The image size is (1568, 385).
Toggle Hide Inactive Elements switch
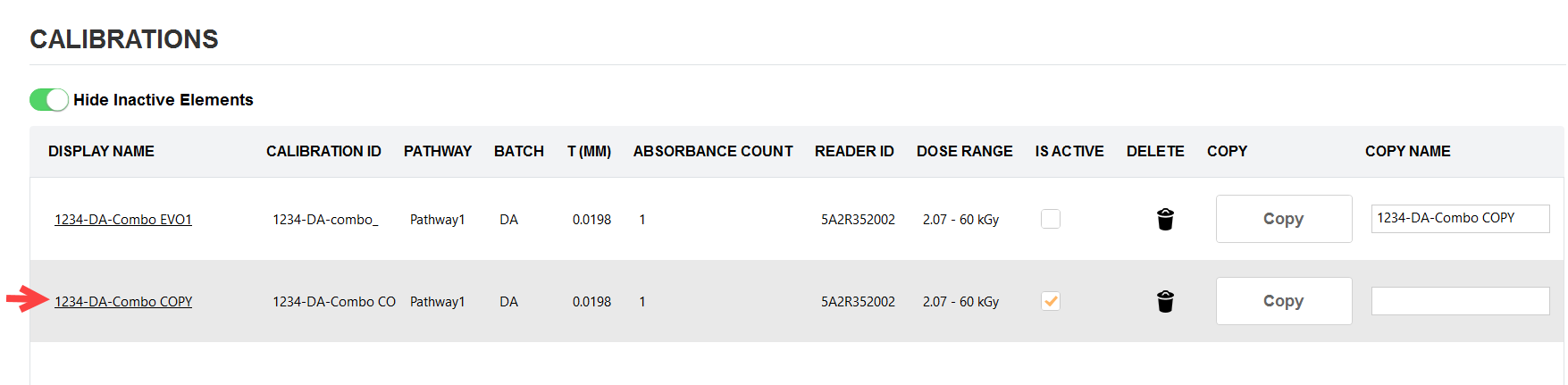pos(49,100)
